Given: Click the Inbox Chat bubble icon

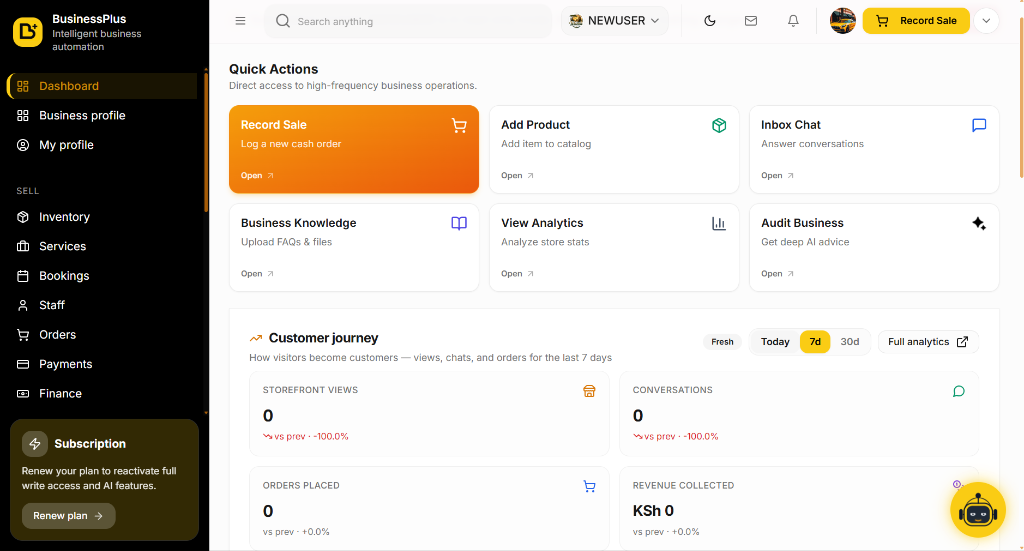Looking at the screenshot, I should click(979, 125).
